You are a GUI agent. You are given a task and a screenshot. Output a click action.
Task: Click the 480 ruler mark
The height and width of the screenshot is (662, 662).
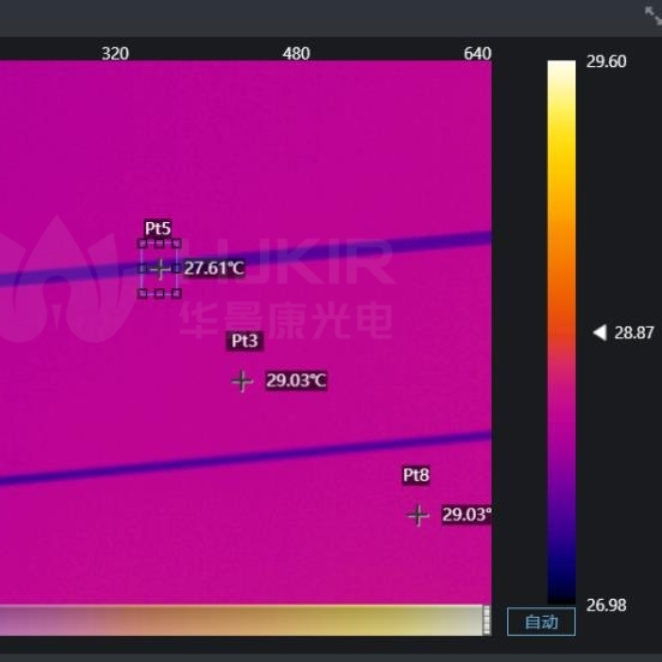click(297, 53)
